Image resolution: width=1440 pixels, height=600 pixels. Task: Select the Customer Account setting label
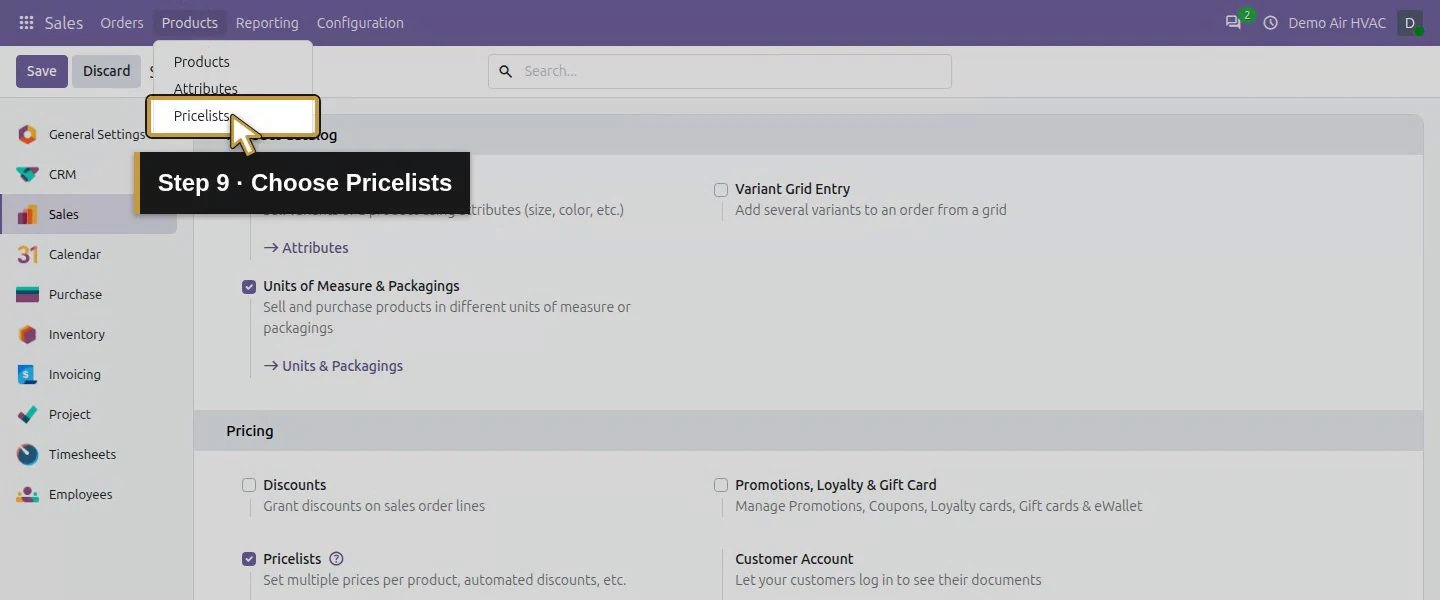(x=794, y=559)
